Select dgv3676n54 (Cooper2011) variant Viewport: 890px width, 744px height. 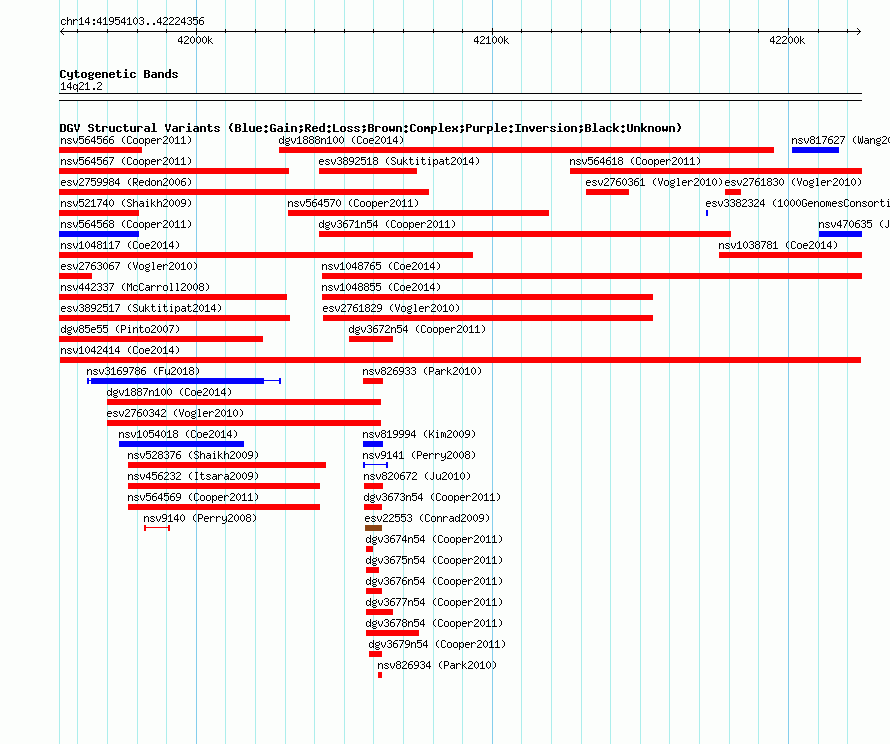coord(434,581)
